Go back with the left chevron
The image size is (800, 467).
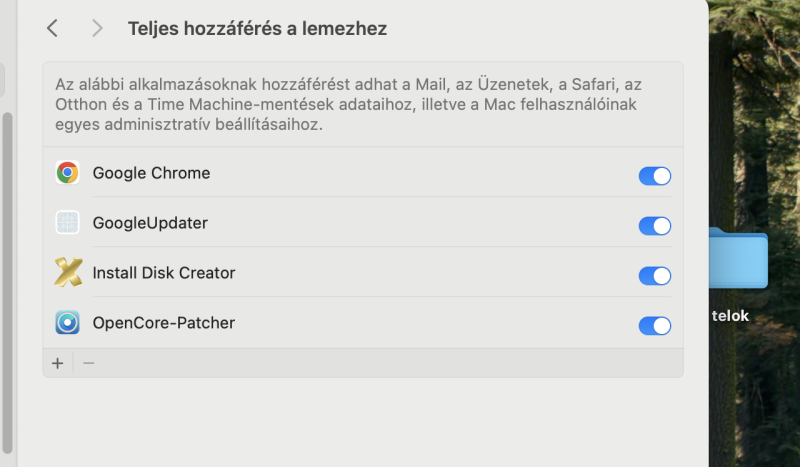[52, 29]
